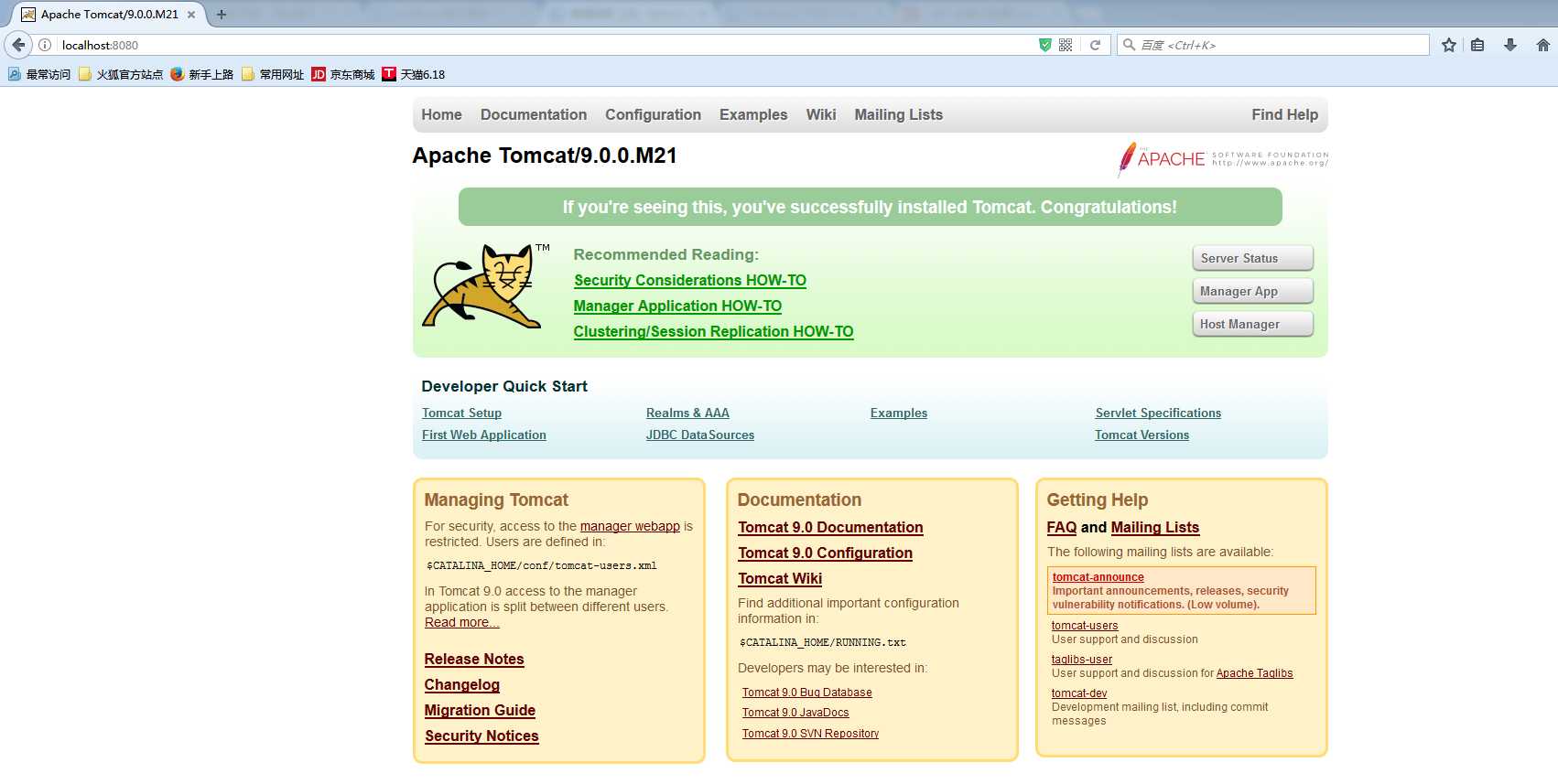
Task: Go to browser home page icon
Action: tap(1543, 45)
